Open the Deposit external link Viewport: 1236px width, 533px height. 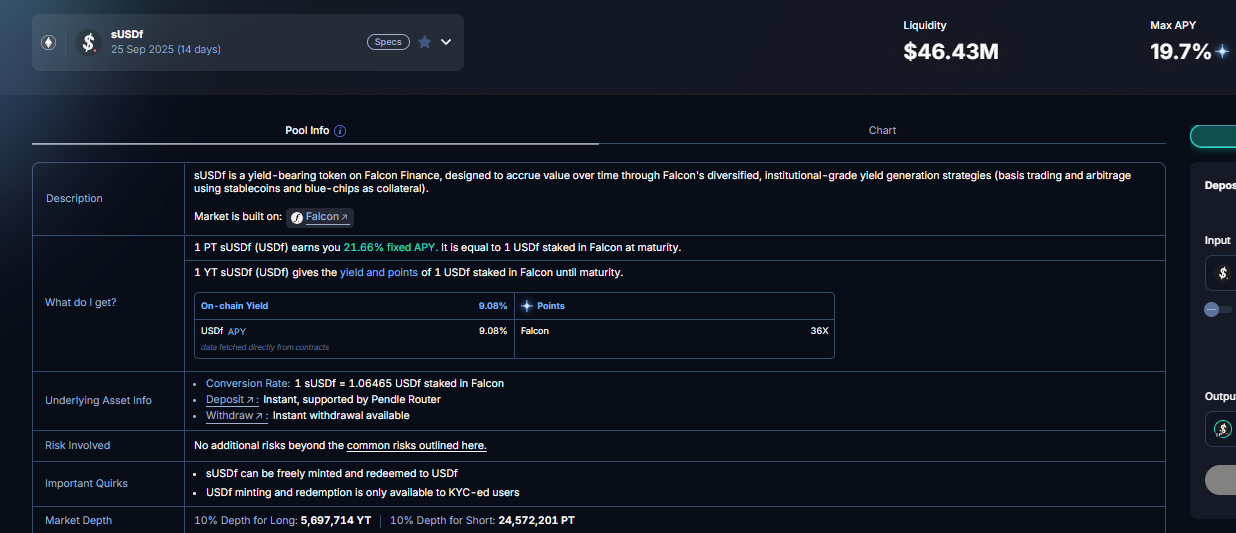tap(230, 399)
